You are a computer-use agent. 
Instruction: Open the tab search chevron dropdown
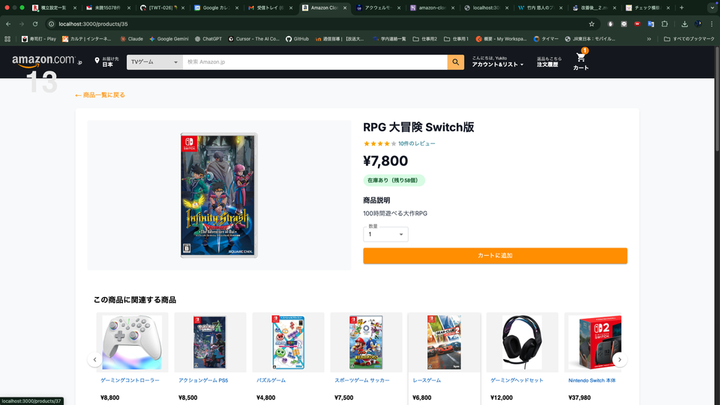[x=712, y=8]
